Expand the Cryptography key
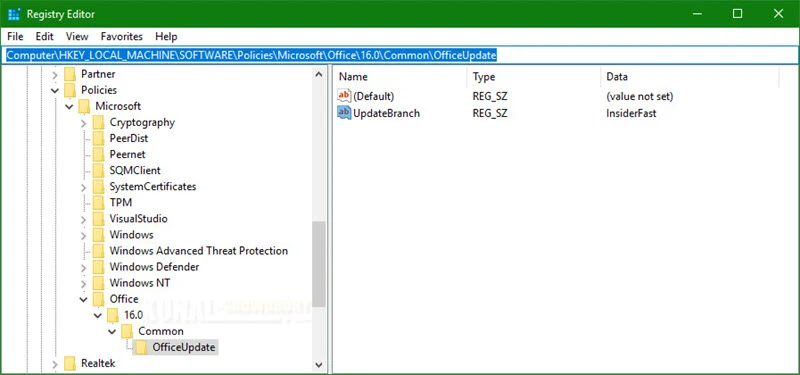This screenshot has height=375, width=800. click(x=84, y=123)
